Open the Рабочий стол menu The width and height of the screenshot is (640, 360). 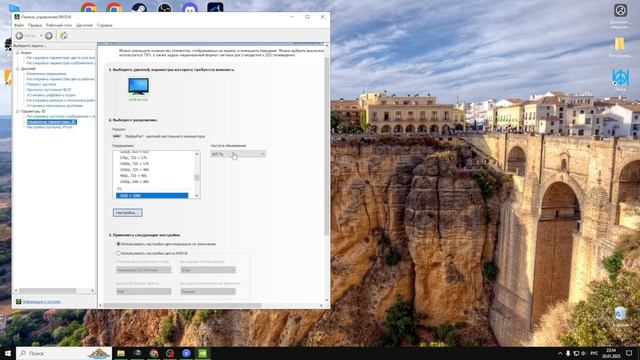59,25
